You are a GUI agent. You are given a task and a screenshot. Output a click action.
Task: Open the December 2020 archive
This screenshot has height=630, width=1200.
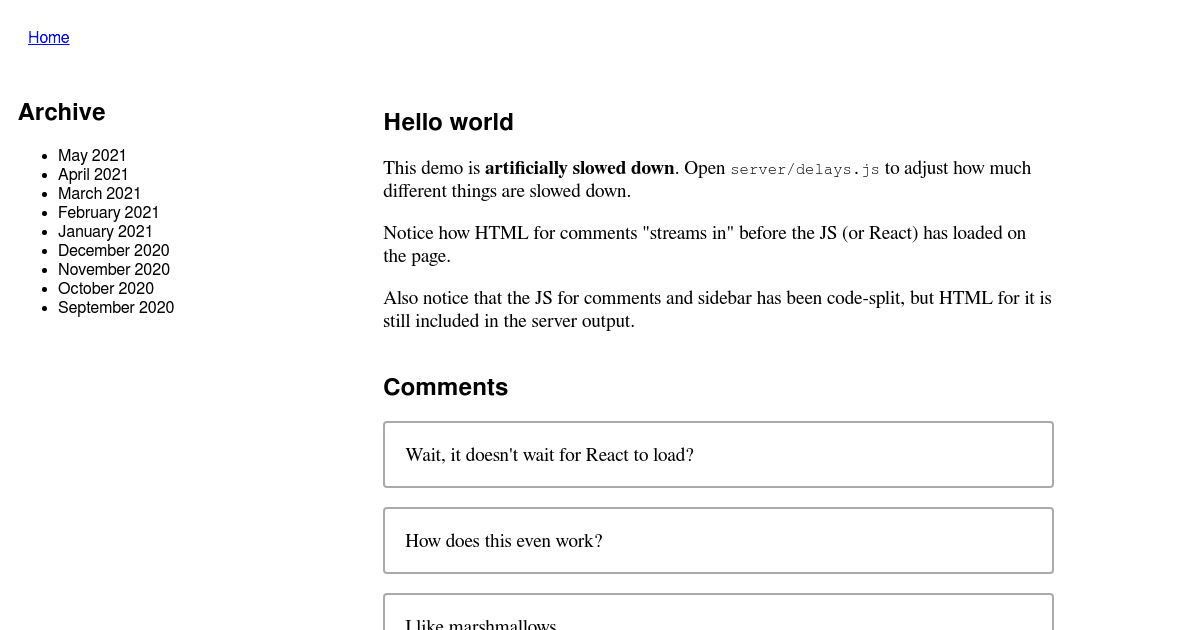113,250
